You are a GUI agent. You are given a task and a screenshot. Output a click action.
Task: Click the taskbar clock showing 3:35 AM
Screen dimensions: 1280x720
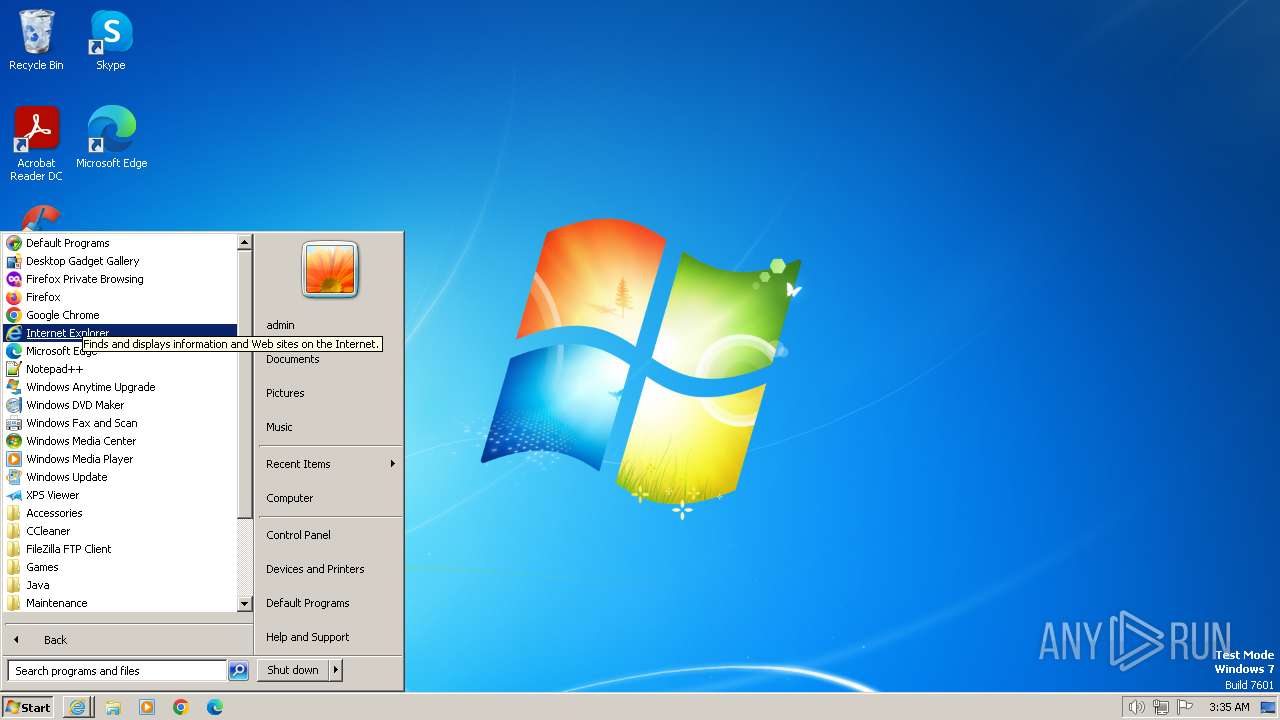point(1229,707)
